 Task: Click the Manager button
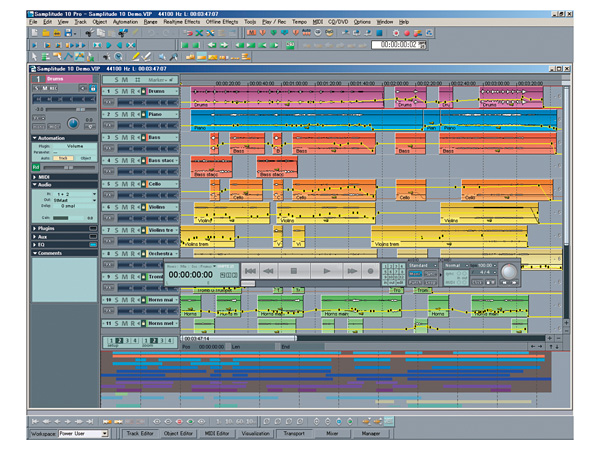(x=370, y=434)
